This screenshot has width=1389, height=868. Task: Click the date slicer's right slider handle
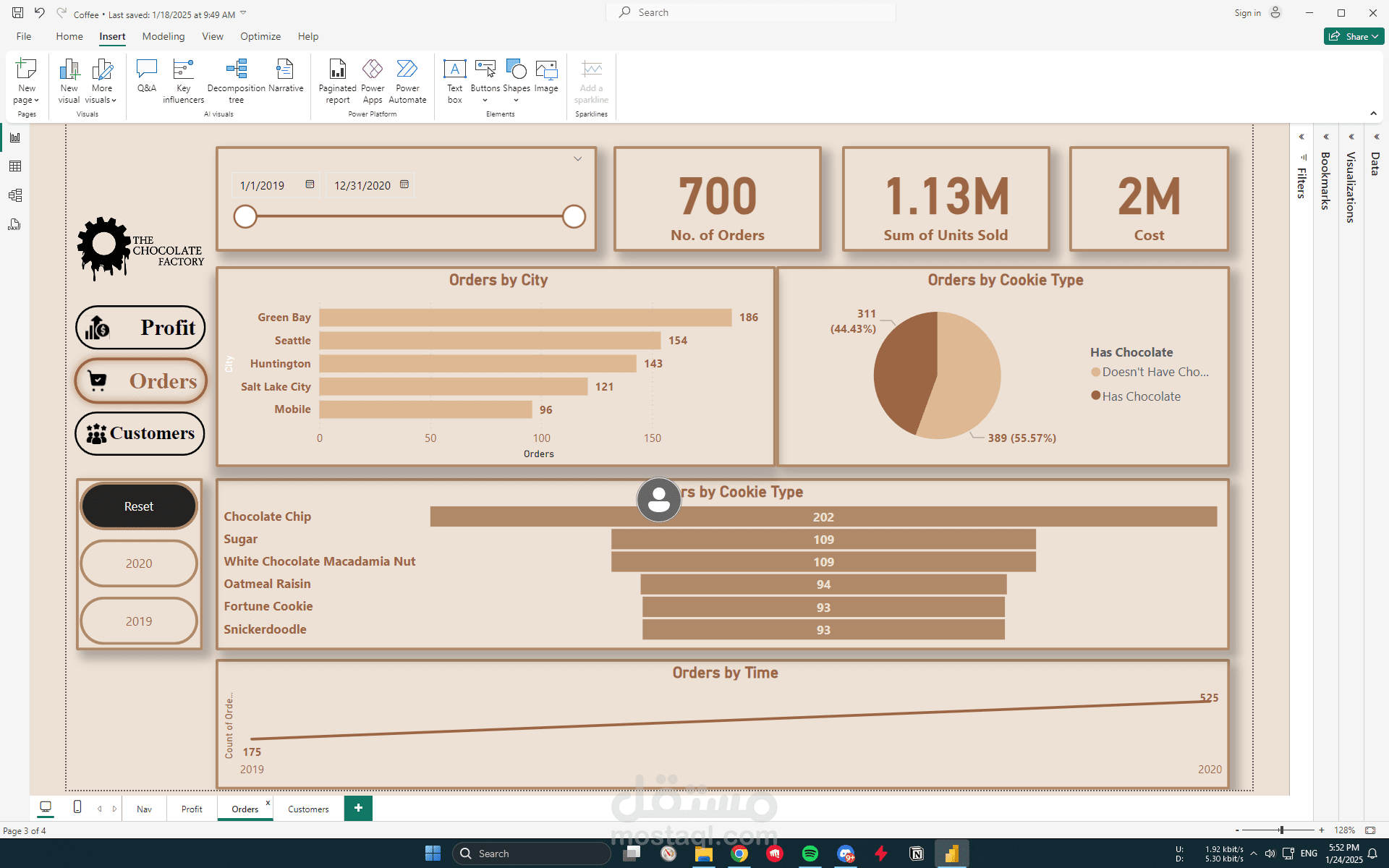pos(574,216)
